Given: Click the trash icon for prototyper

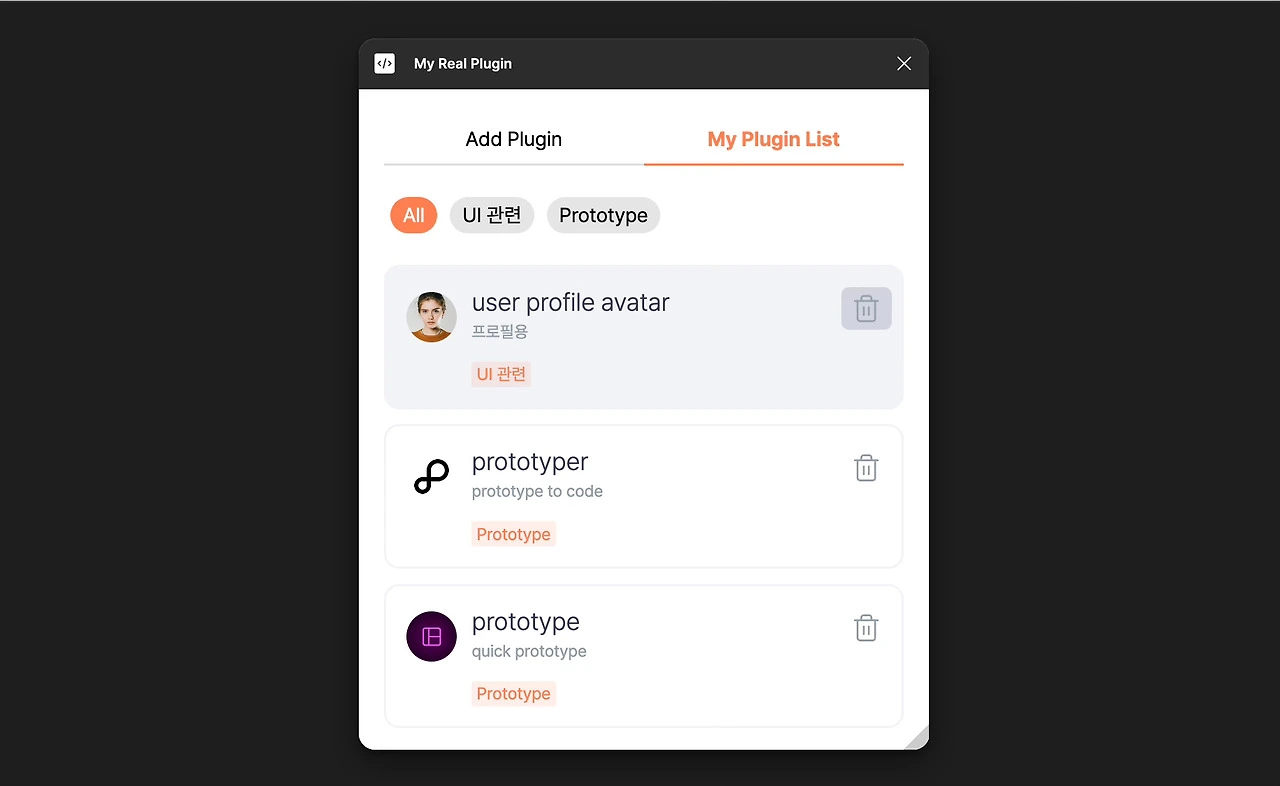Looking at the screenshot, I should [x=866, y=468].
